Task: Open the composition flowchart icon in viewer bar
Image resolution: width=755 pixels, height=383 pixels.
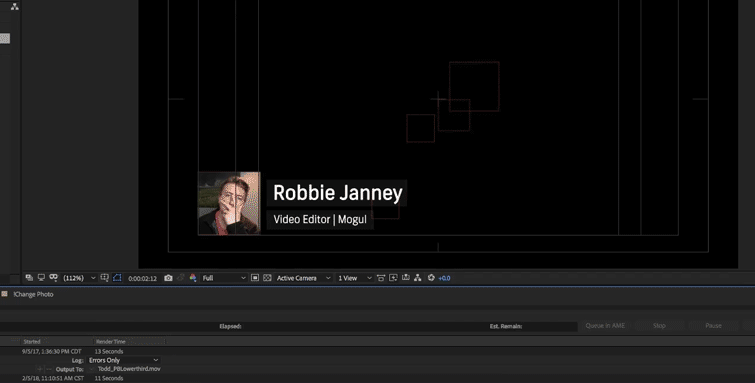Action: (x=417, y=278)
